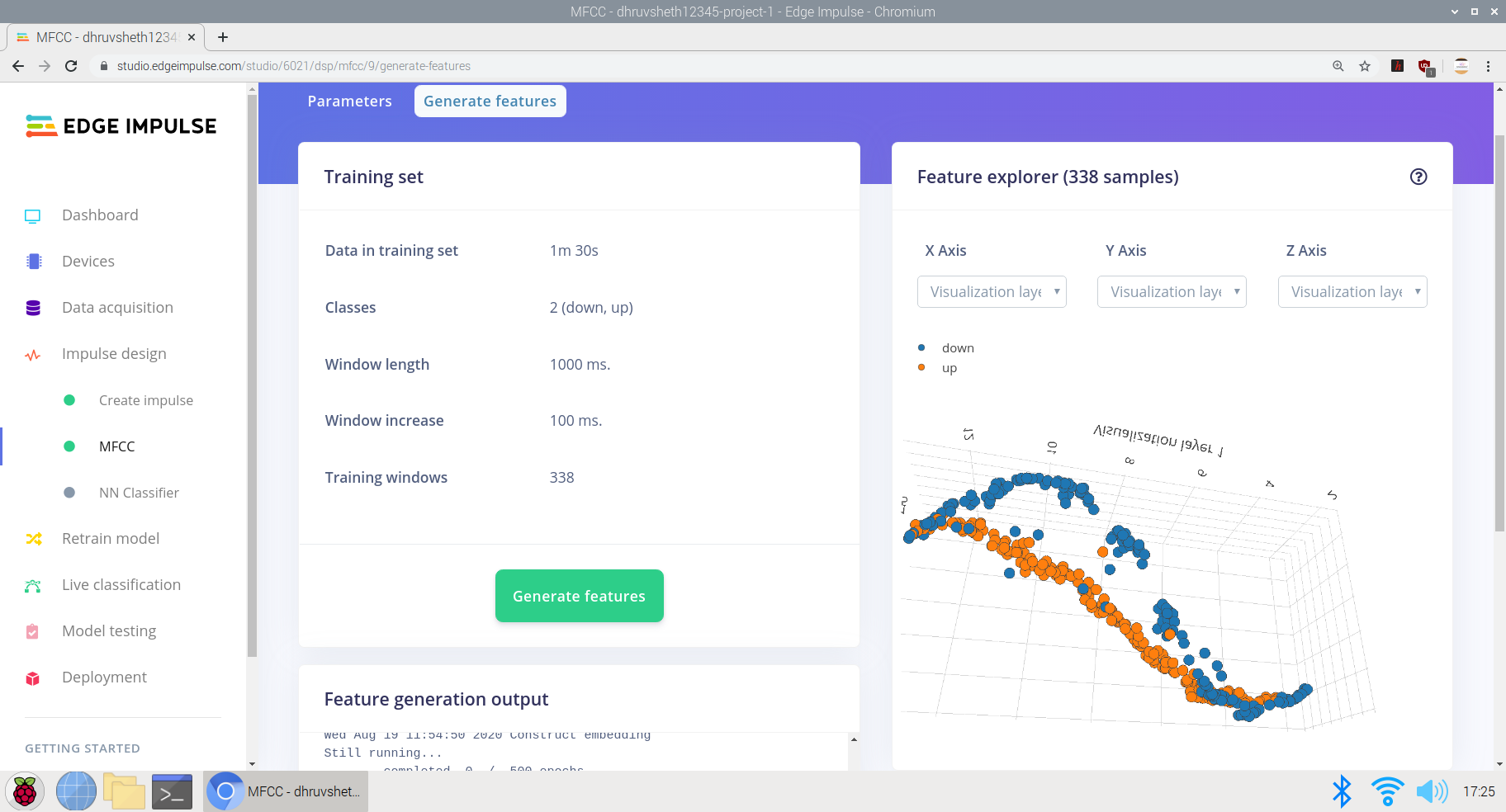Image resolution: width=1506 pixels, height=812 pixels.
Task: Select the Devices section icon
Action: tap(33, 261)
